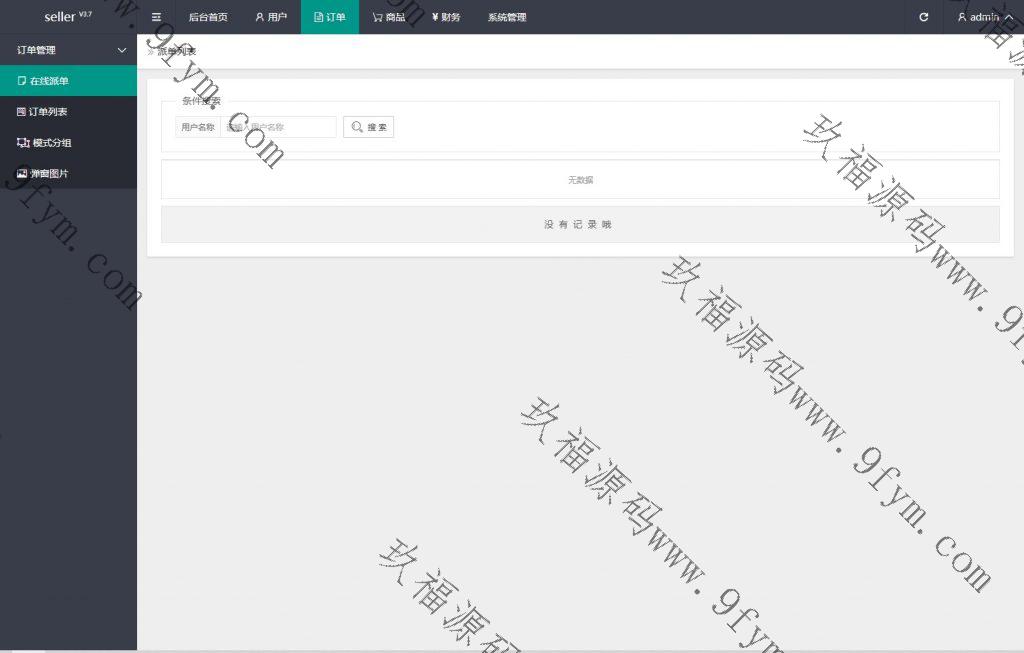
Task: Open the 用户 top menu
Action: click(271, 17)
